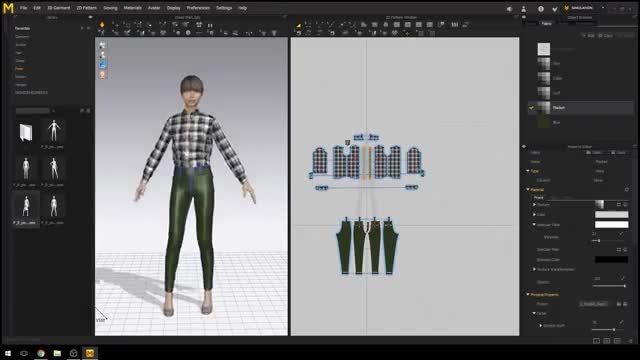Open the Materials menu

tap(132, 8)
